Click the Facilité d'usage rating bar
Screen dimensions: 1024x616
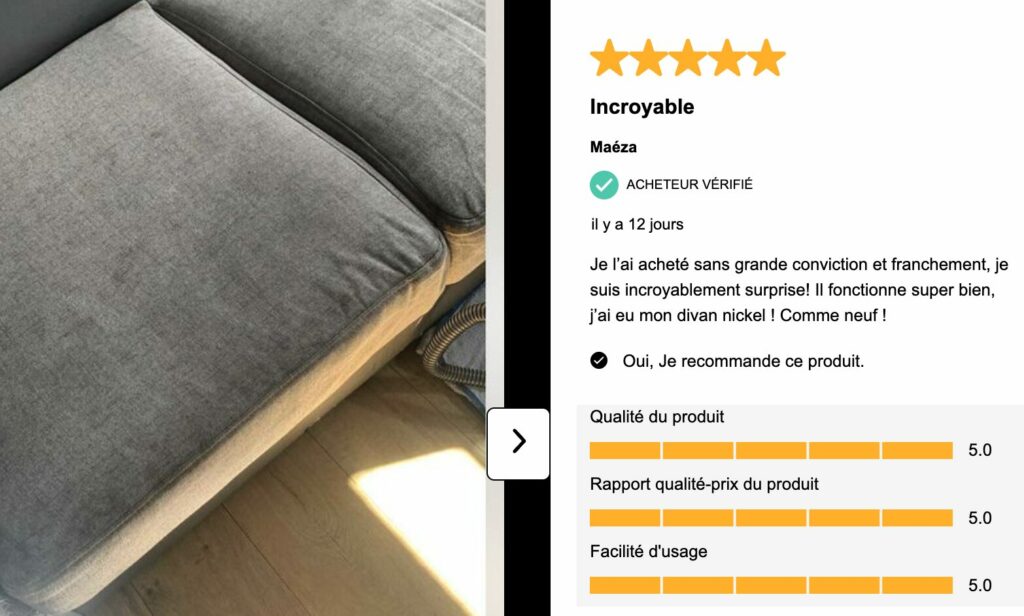tap(771, 585)
